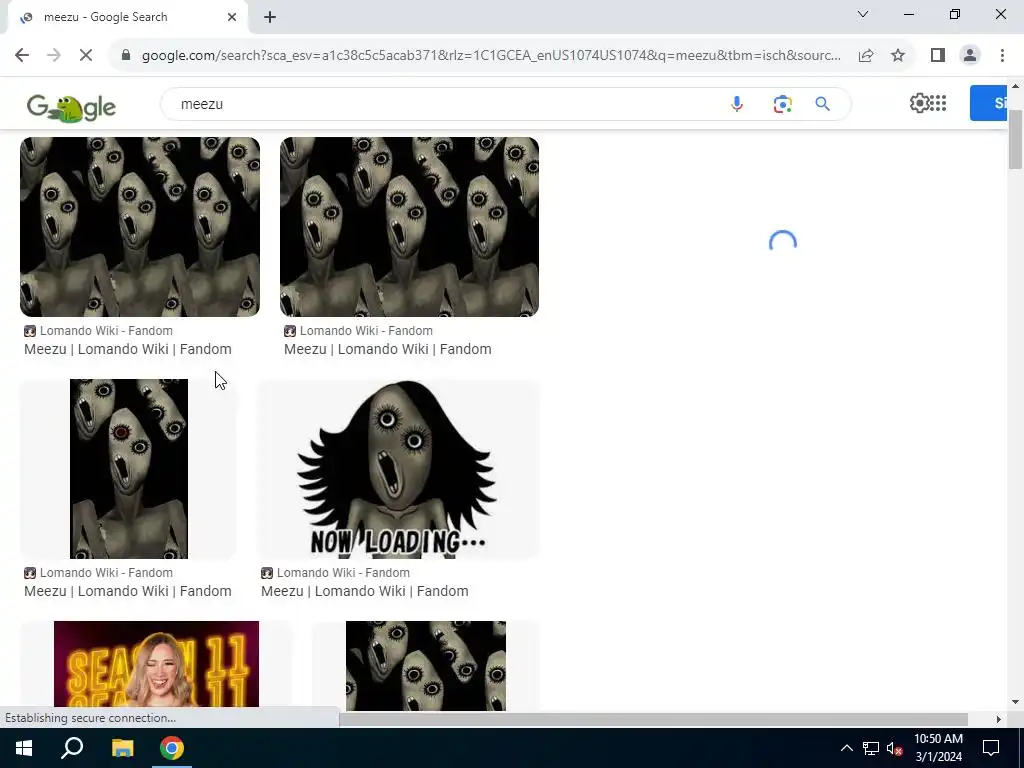Click the horizontal scrollbar right arrow
The height and width of the screenshot is (768, 1024).
pyautogui.click(x=999, y=719)
